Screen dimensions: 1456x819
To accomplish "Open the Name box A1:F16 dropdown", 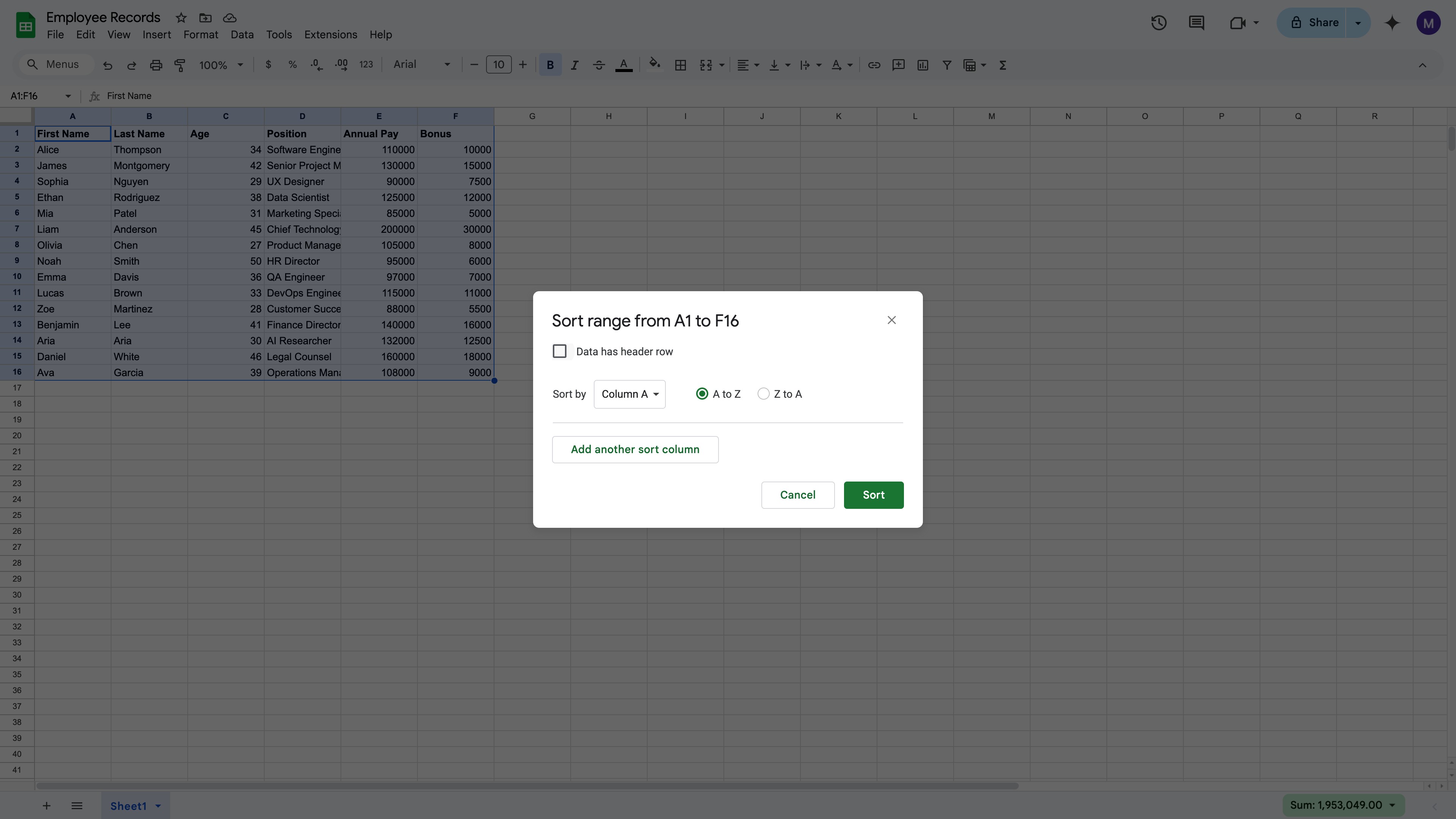I will pos(68,96).
